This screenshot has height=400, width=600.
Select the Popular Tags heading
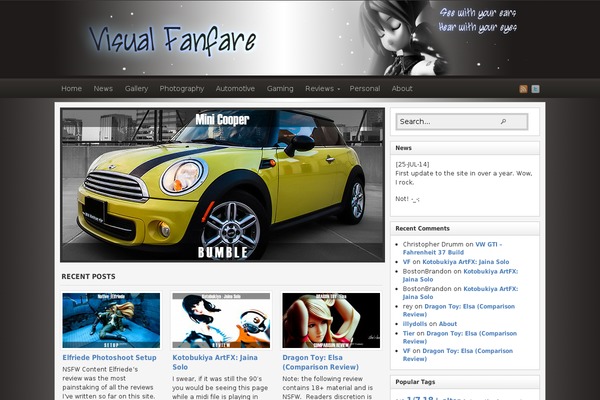pos(415,382)
